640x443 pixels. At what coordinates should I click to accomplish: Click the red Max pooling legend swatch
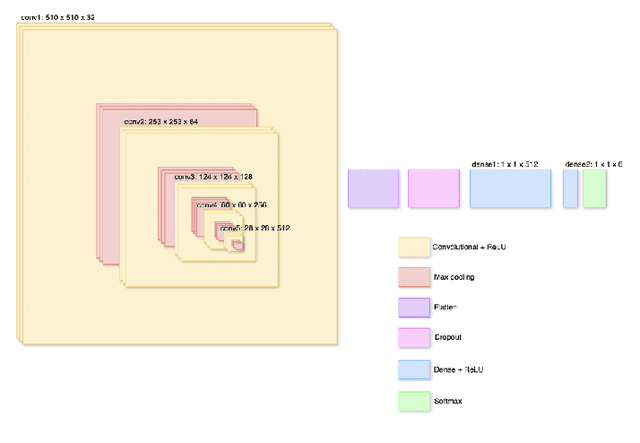point(412,277)
